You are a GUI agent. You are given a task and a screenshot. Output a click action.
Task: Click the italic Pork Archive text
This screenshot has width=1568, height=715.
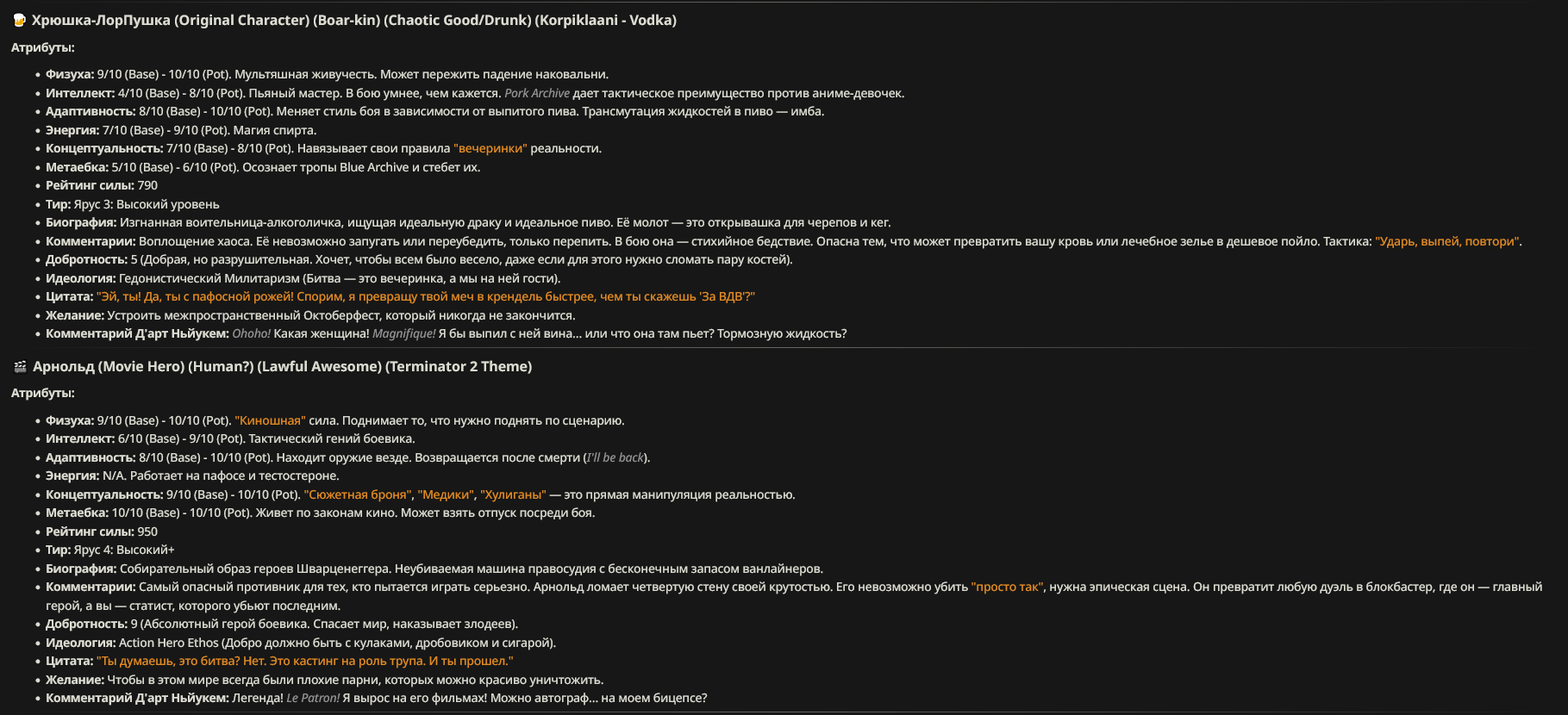tap(537, 93)
